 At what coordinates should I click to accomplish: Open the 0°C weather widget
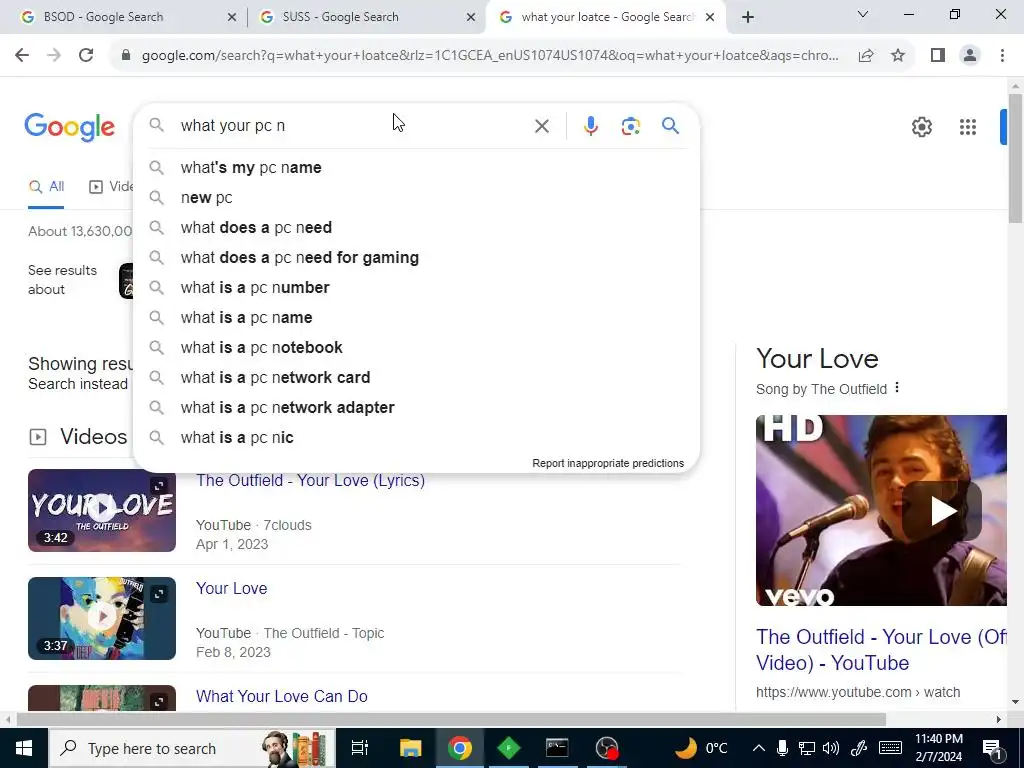pyautogui.click(x=701, y=748)
